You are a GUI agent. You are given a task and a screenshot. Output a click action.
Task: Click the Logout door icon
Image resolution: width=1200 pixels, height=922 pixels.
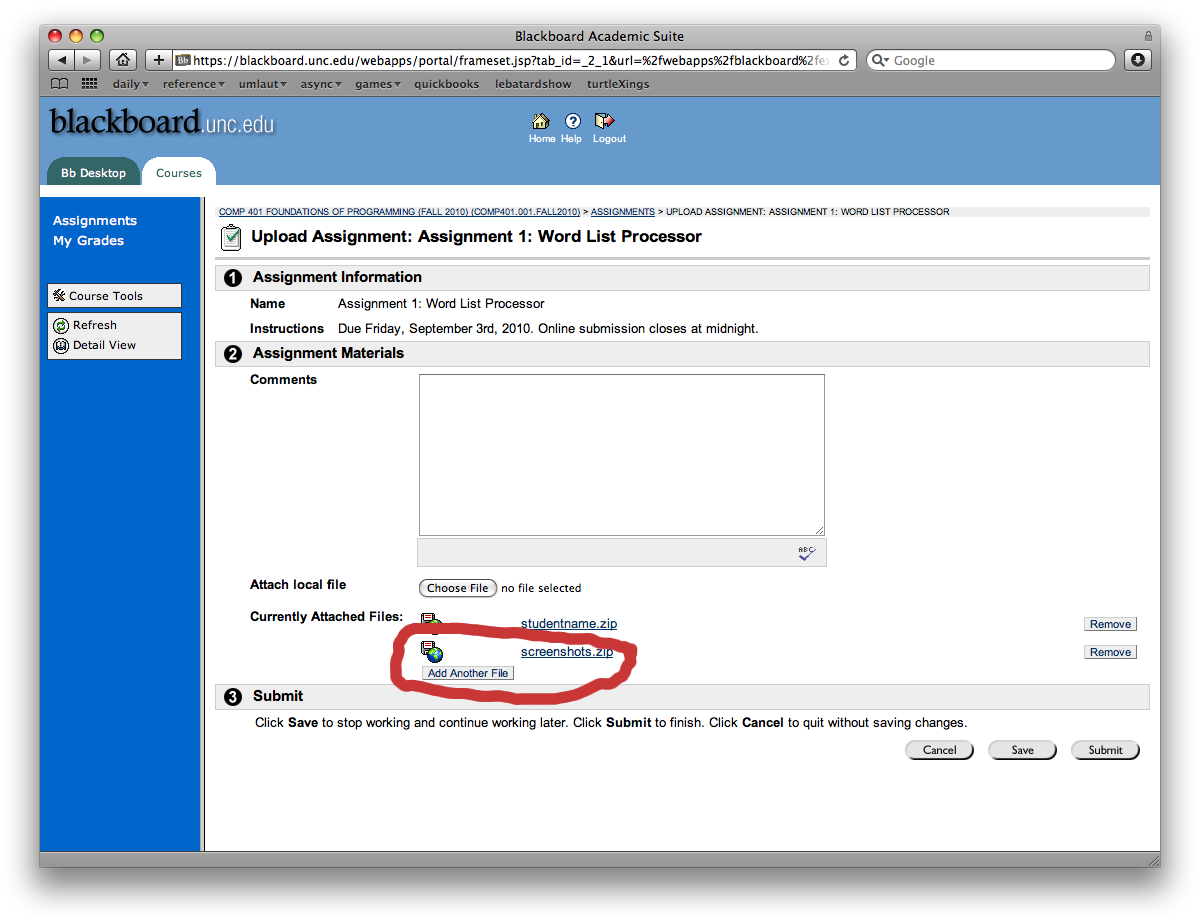(604, 121)
